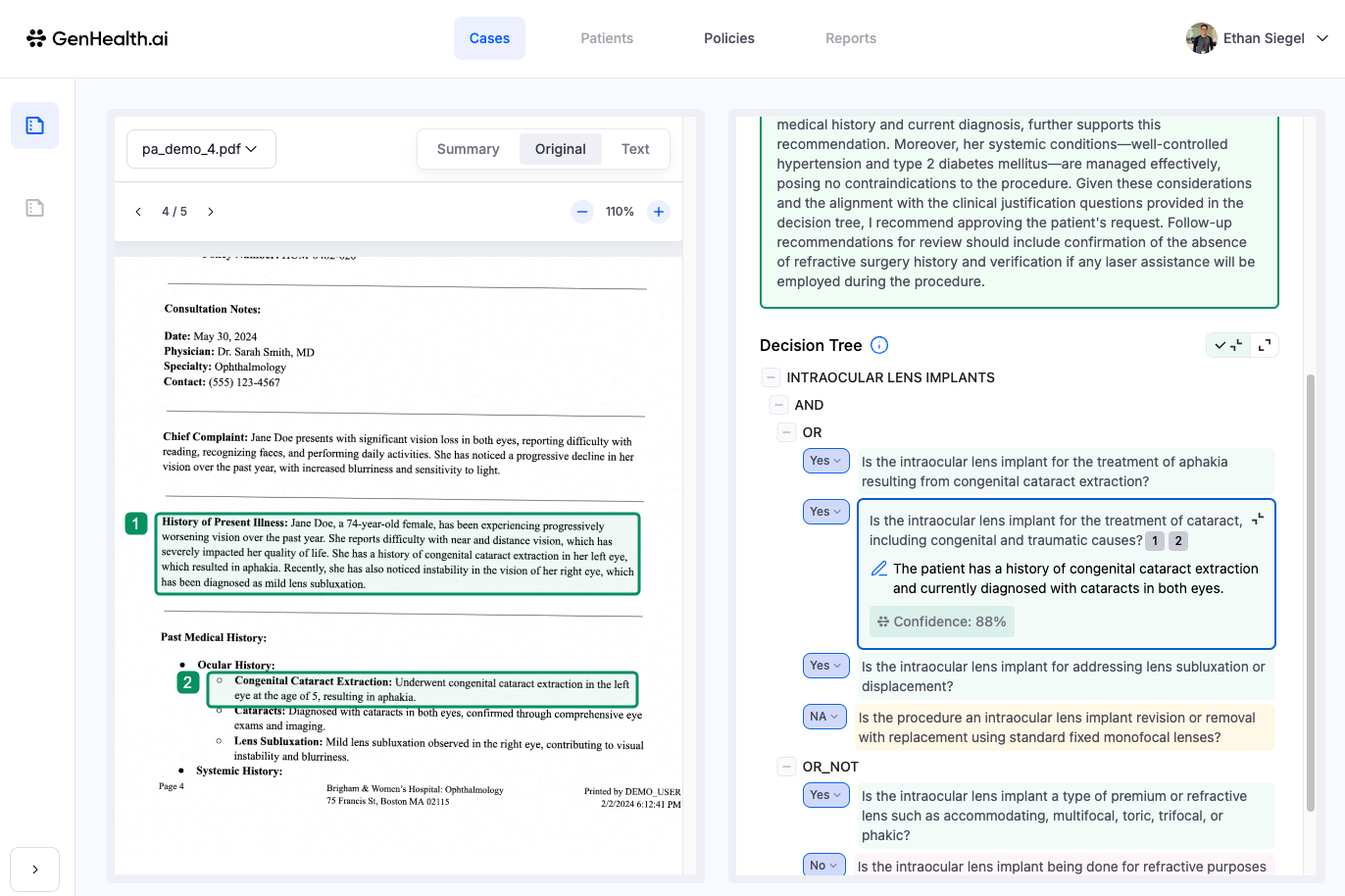Select the Summary view tab

469,149
